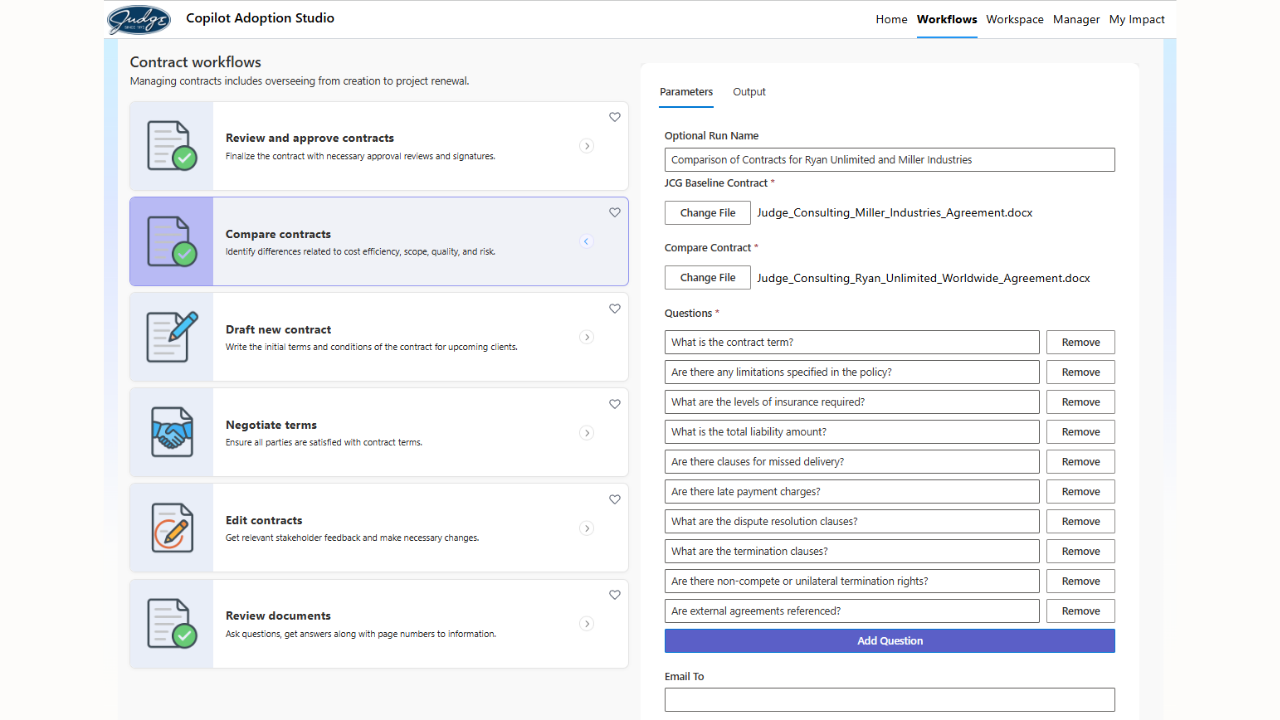The image size is (1280, 720).
Task: Switch to the Parameters tab
Action: click(686, 92)
